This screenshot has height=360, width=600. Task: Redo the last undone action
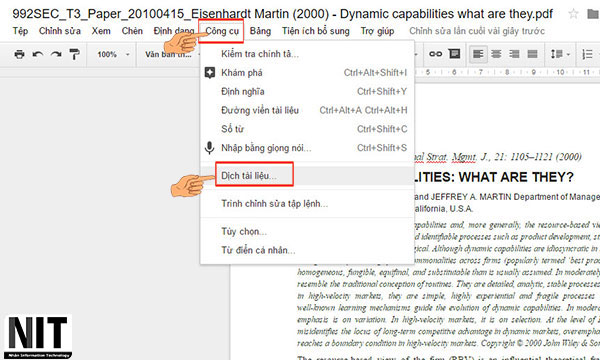pos(56,54)
